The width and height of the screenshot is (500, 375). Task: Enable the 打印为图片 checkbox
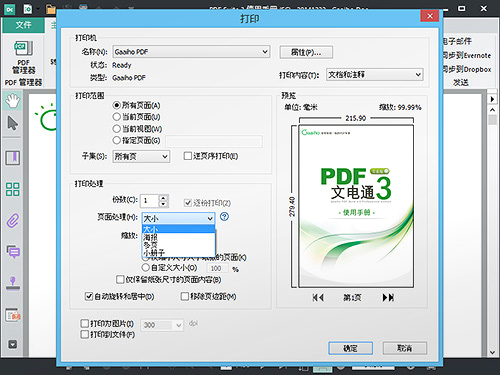(x=85, y=323)
